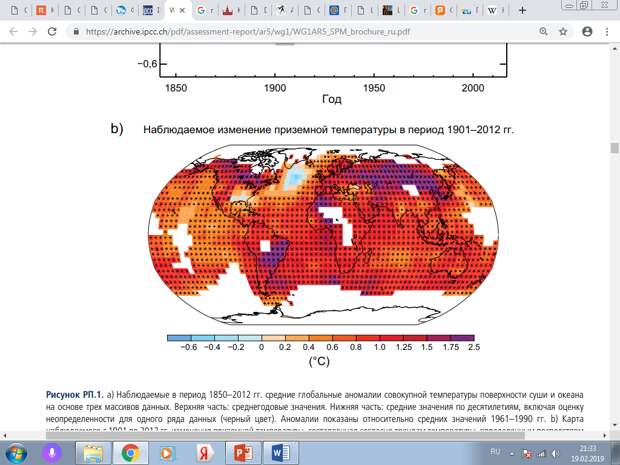Show hidden tray icons arrow

[512, 454]
